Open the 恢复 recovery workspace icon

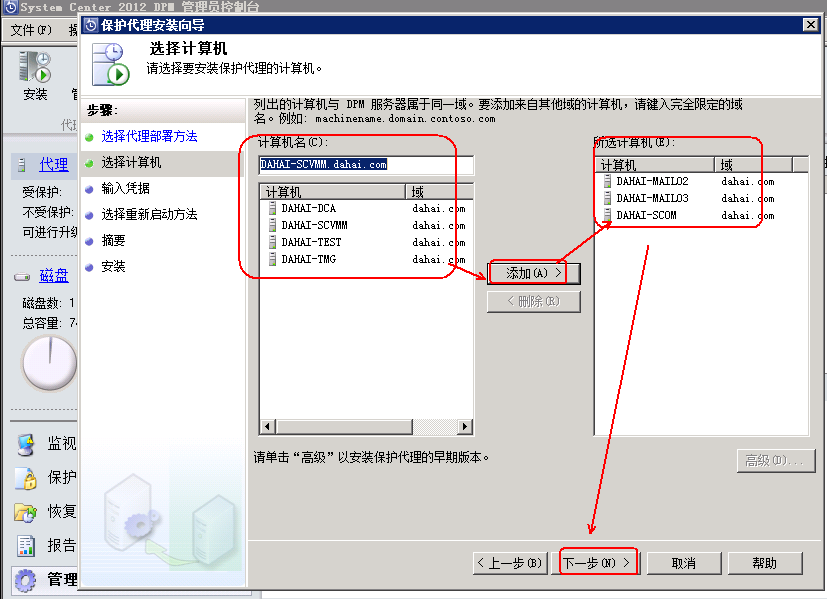25,511
